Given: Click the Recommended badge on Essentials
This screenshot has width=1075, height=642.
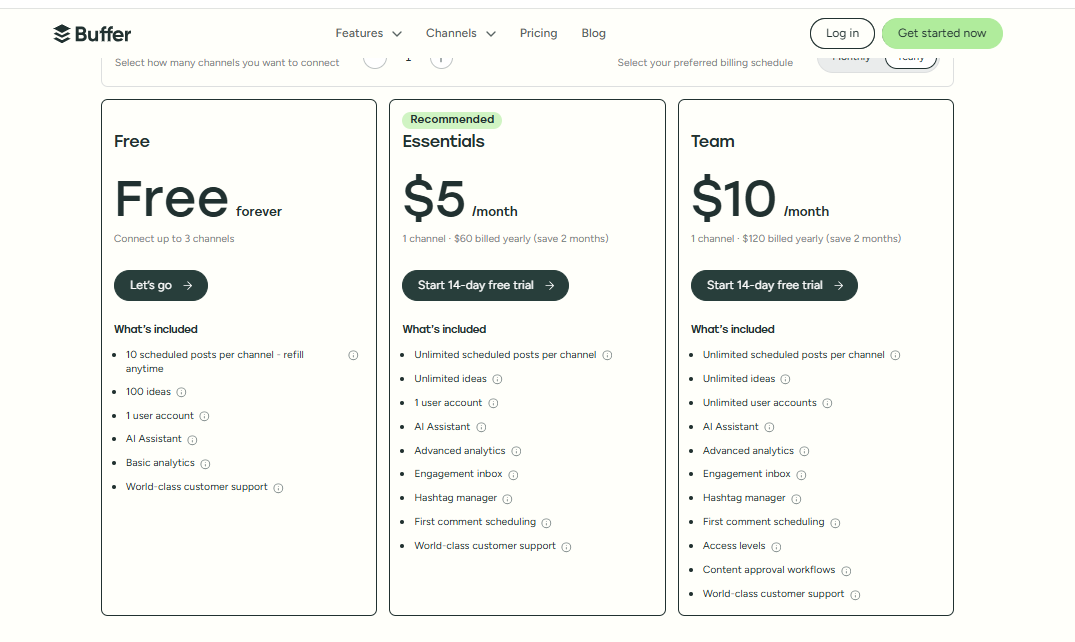Looking at the screenshot, I should pyautogui.click(x=452, y=119).
